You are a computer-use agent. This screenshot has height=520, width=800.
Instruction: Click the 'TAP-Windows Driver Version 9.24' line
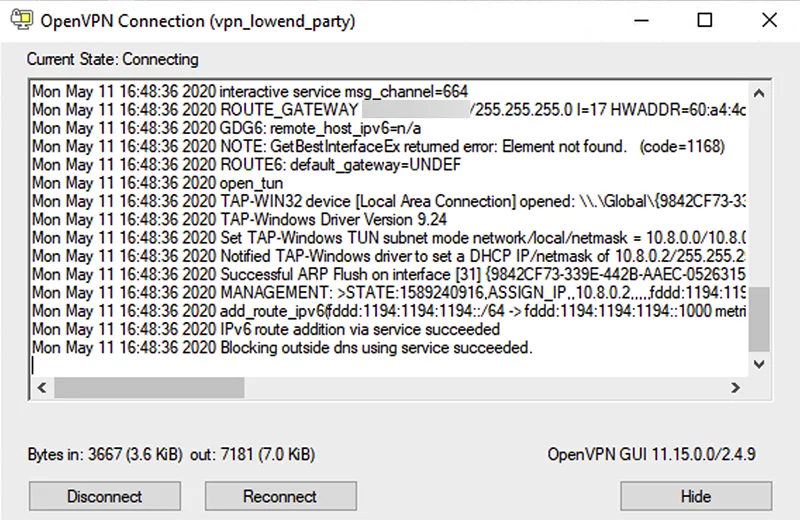[x=239, y=220]
